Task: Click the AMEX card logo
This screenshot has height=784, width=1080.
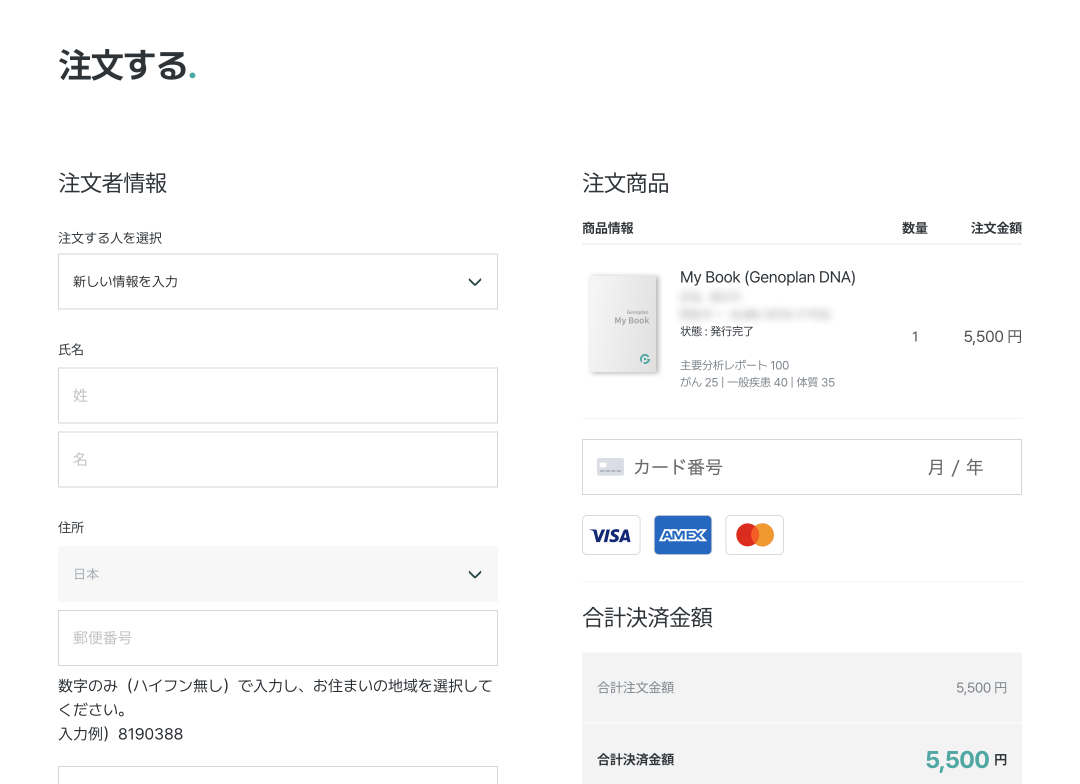Action: click(683, 535)
